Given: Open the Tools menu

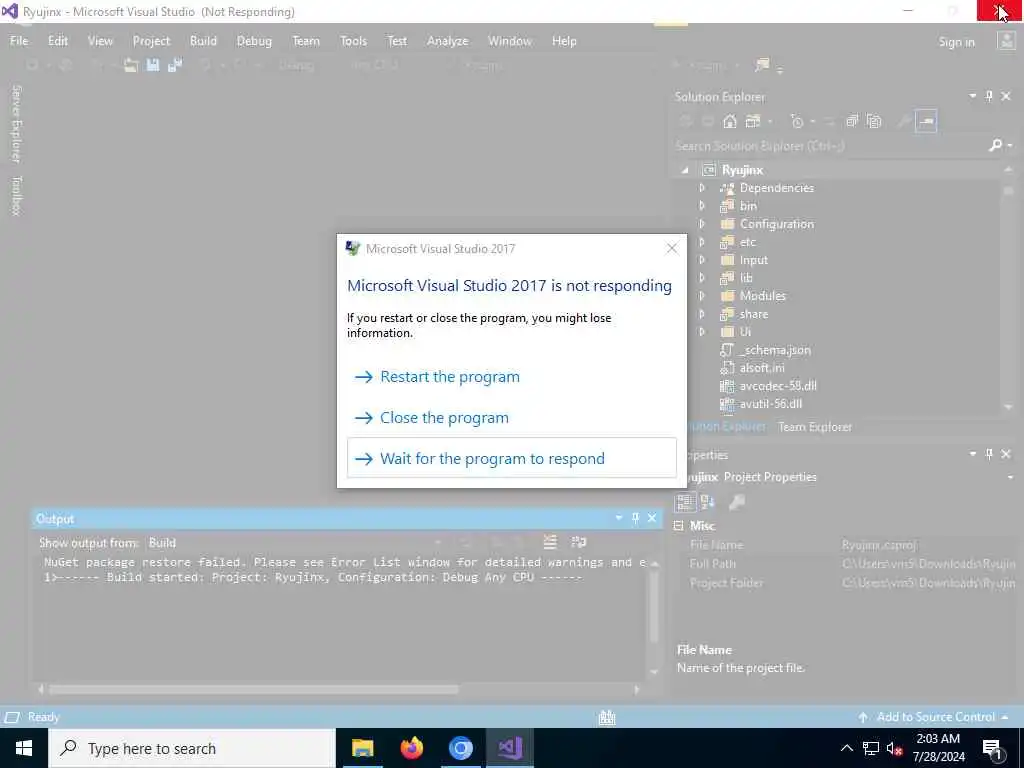Looking at the screenshot, I should (x=353, y=41).
